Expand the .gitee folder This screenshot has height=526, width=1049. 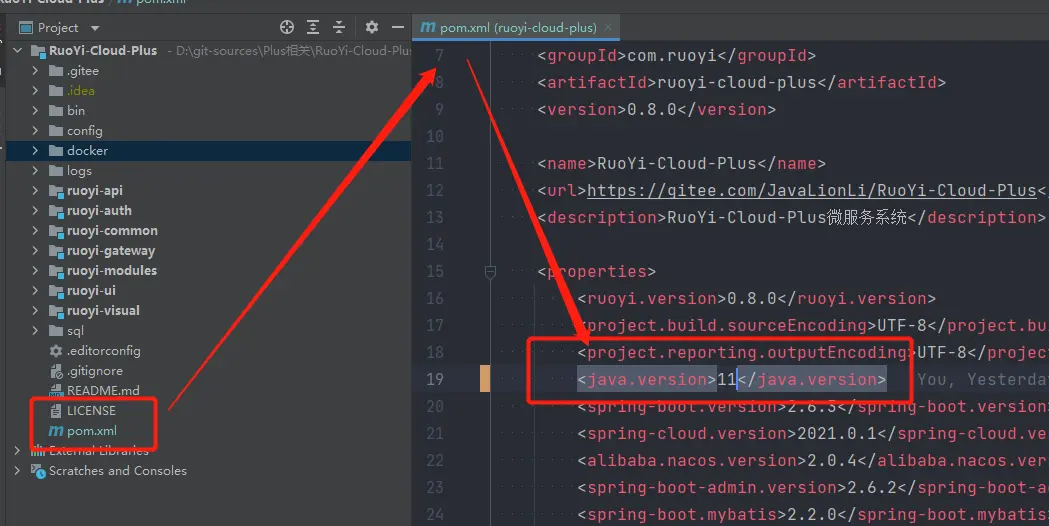pos(35,70)
